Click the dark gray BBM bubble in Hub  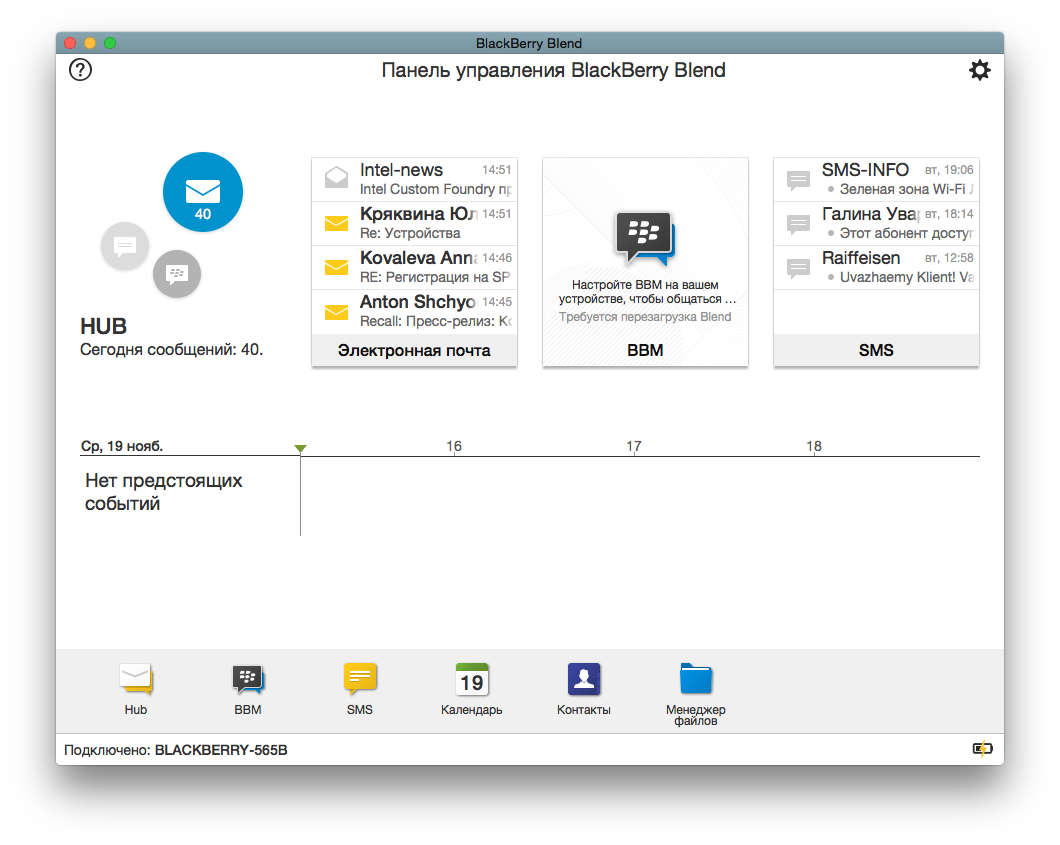[x=177, y=274]
